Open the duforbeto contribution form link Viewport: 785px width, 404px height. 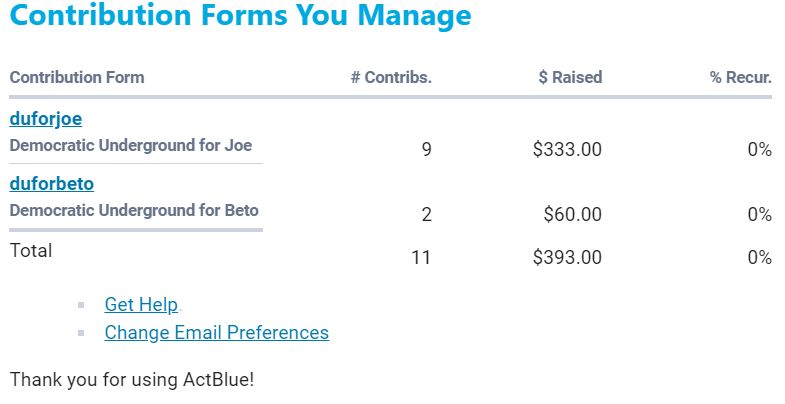click(x=52, y=184)
